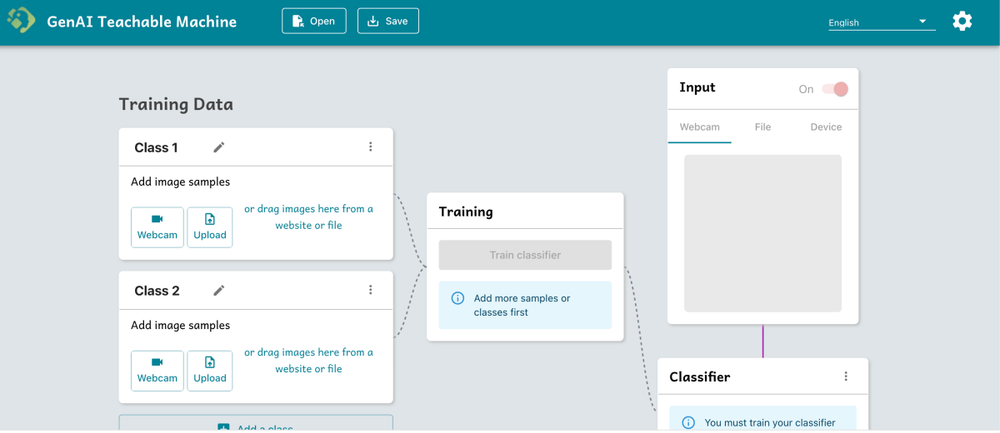Toggle the Input On switch
Screen dimensions: 1000x433
click(x=835, y=89)
